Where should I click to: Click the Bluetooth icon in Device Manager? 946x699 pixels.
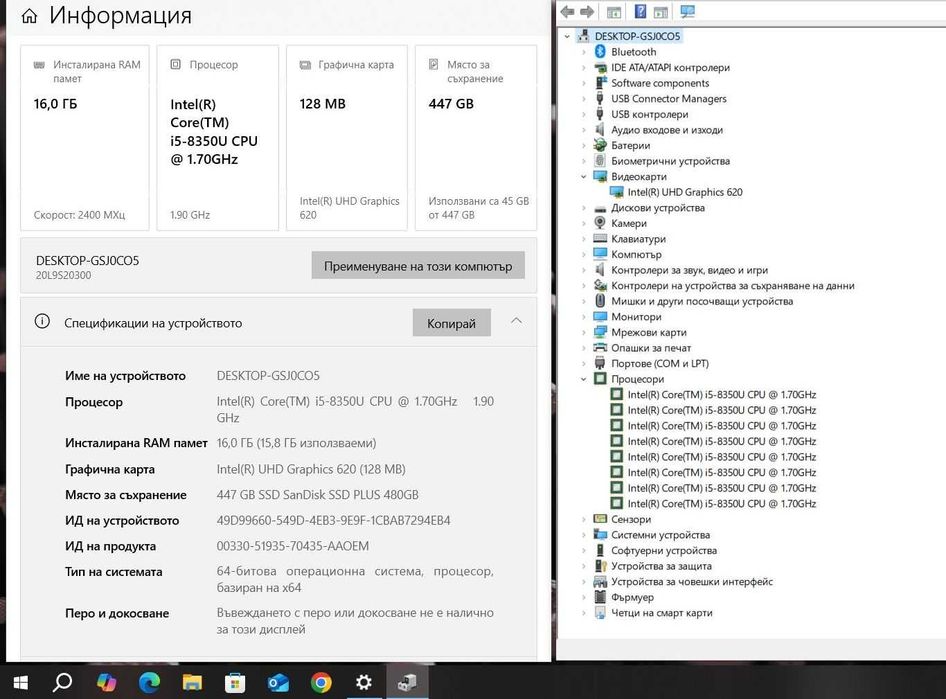[600, 52]
